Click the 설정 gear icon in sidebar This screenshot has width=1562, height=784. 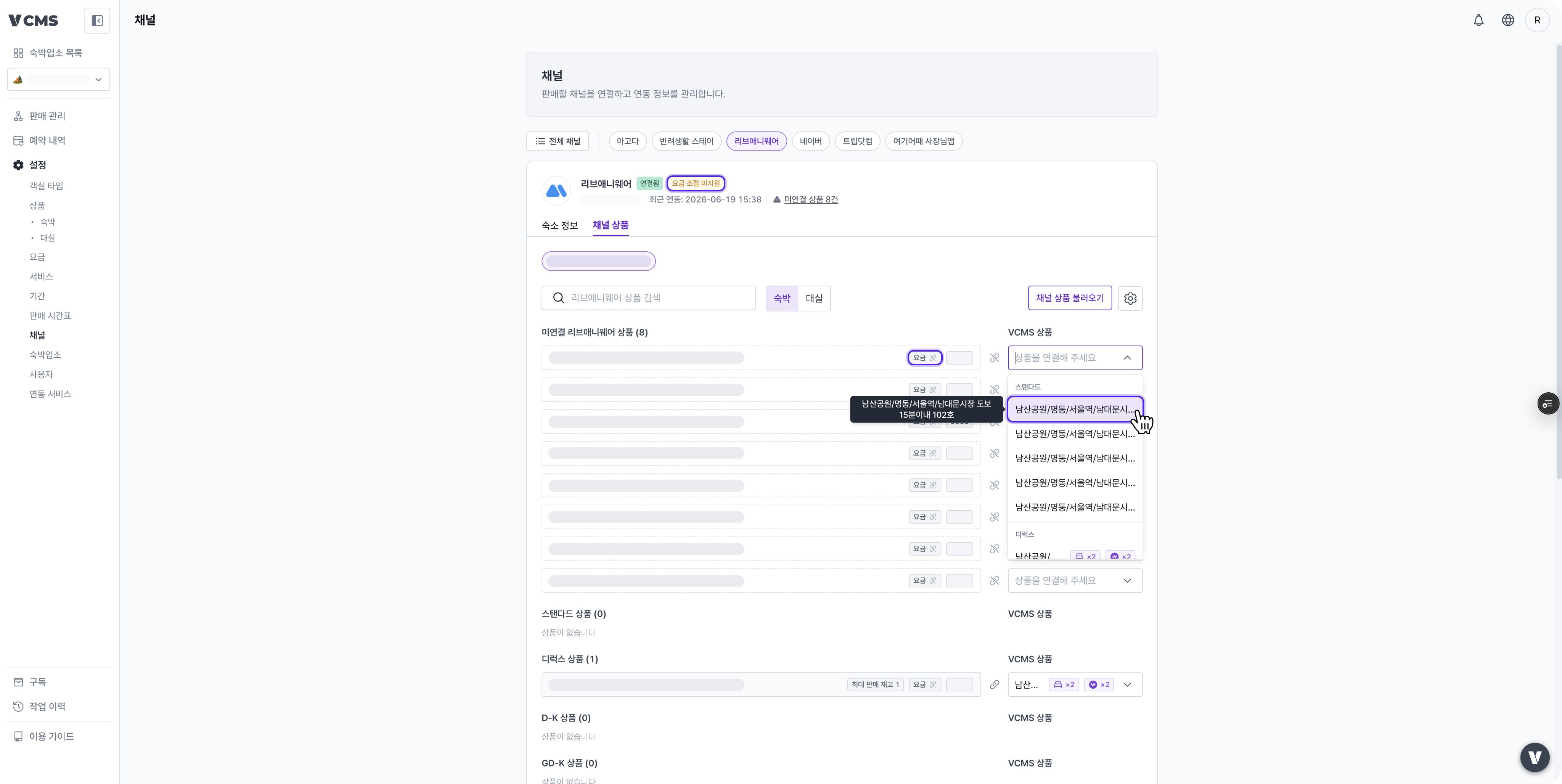pos(18,165)
